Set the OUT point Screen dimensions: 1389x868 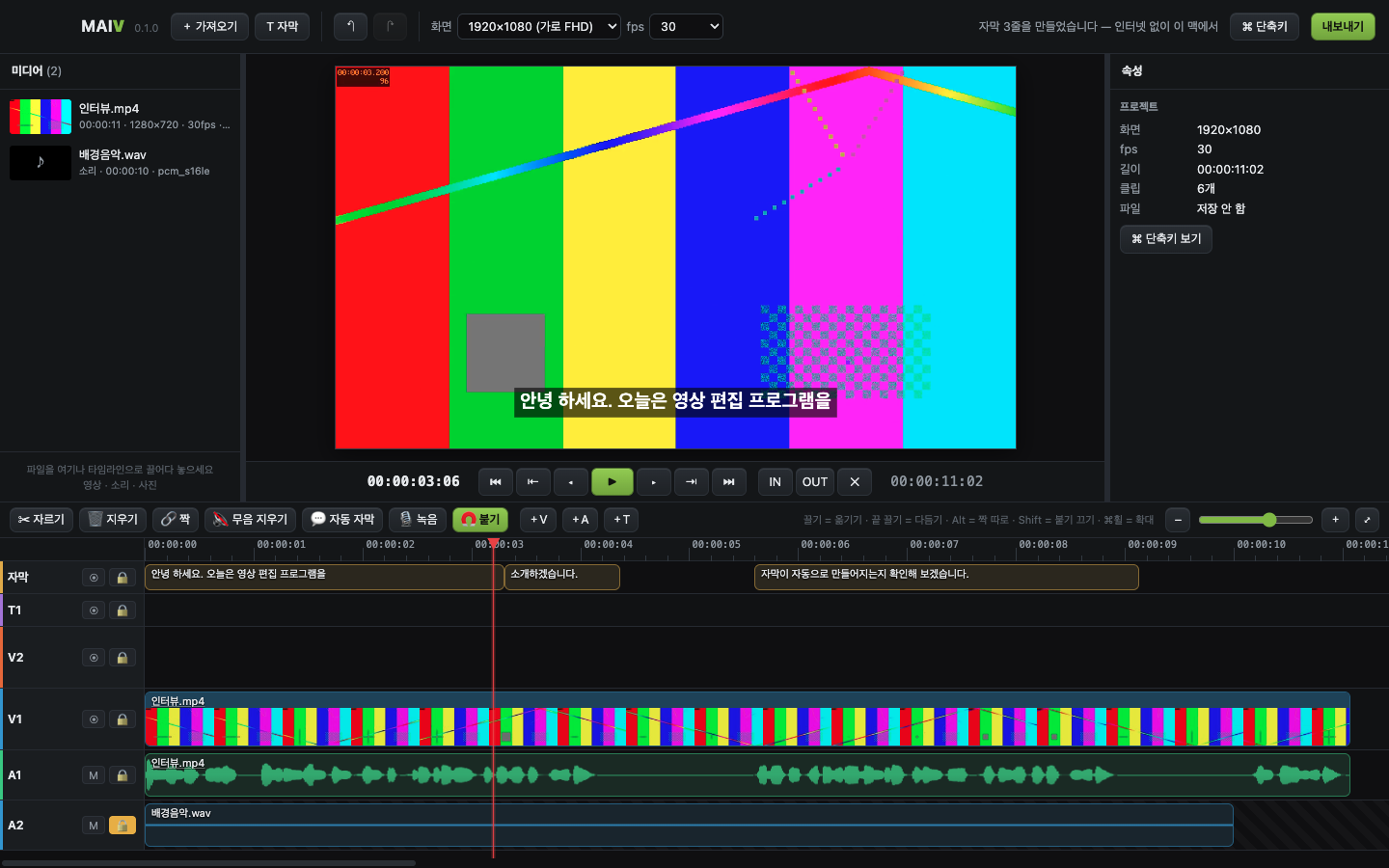[815, 481]
